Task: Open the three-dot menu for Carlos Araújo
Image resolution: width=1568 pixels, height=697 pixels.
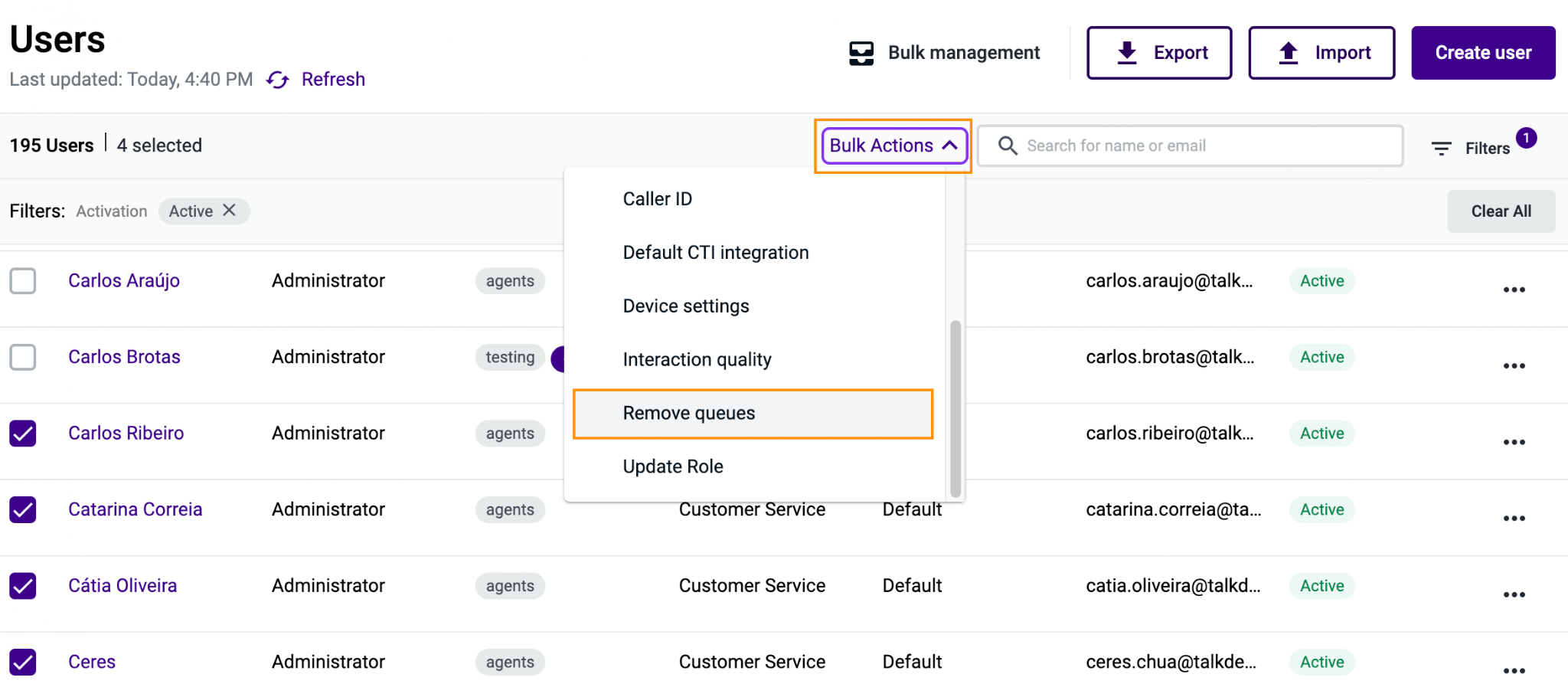Action: click(x=1514, y=290)
